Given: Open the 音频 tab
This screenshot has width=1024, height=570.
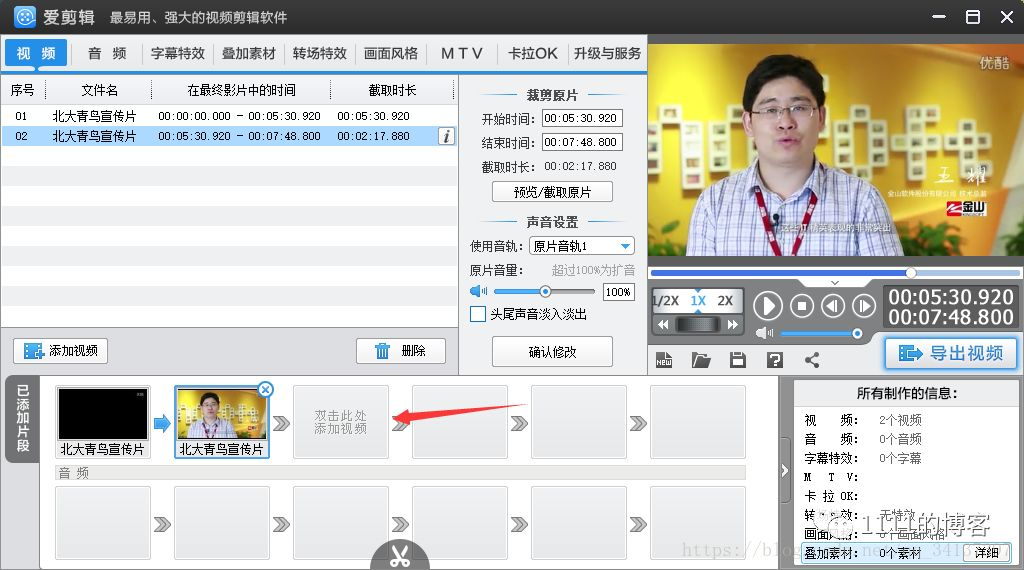Looking at the screenshot, I should click(107, 53).
